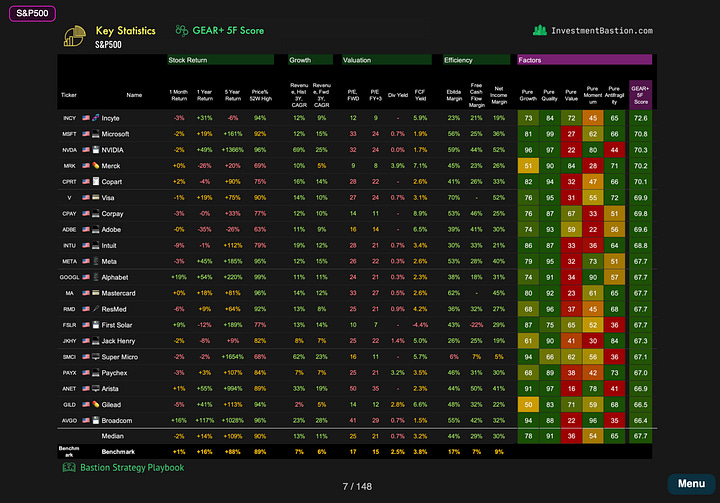The height and width of the screenshot is (503, 720).
Task: Click the Copart company logo icon
Action: point(96,181)
